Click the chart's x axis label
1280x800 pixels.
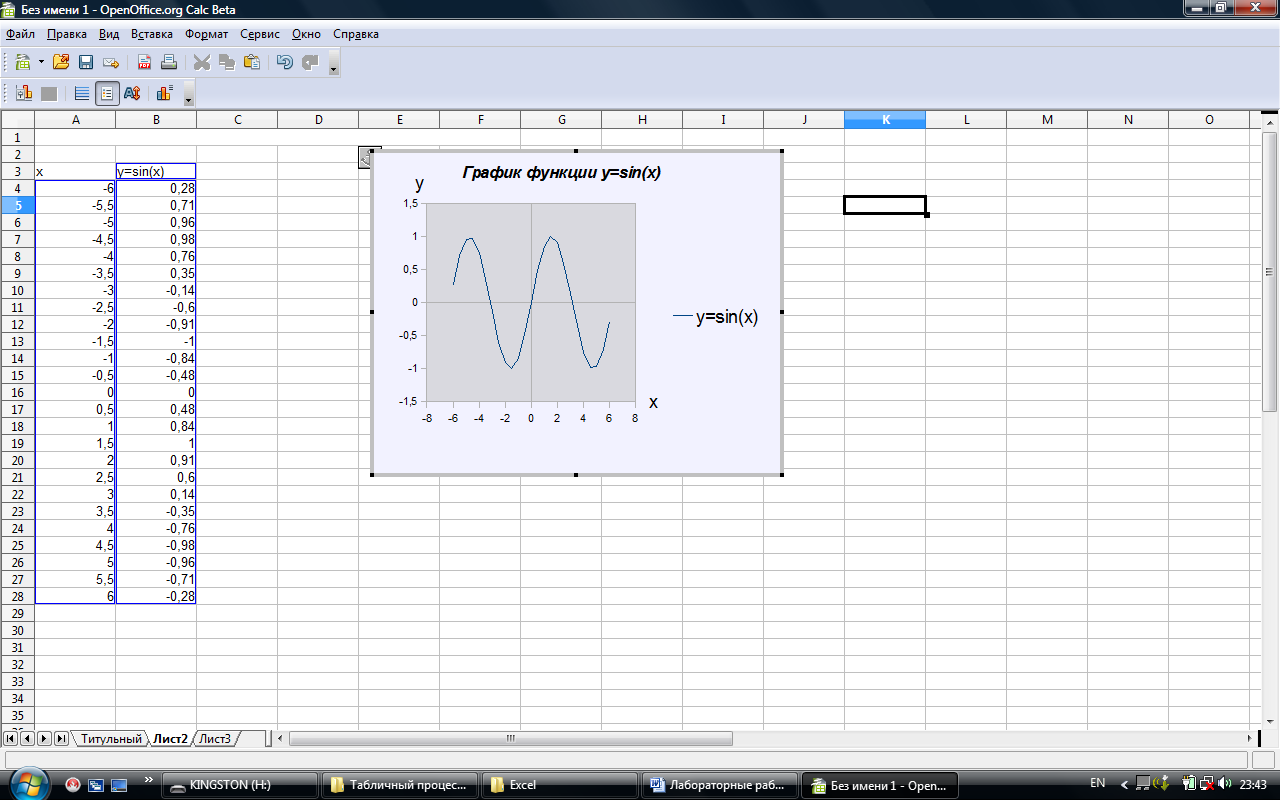pyautogui.click(x=654, y=402)
